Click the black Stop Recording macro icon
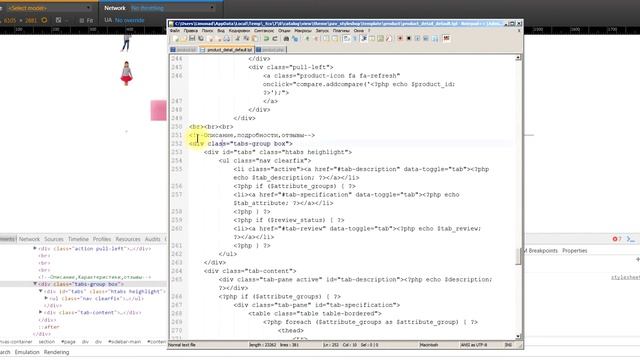This screenshot has width=640, height=360. [409, 38]
